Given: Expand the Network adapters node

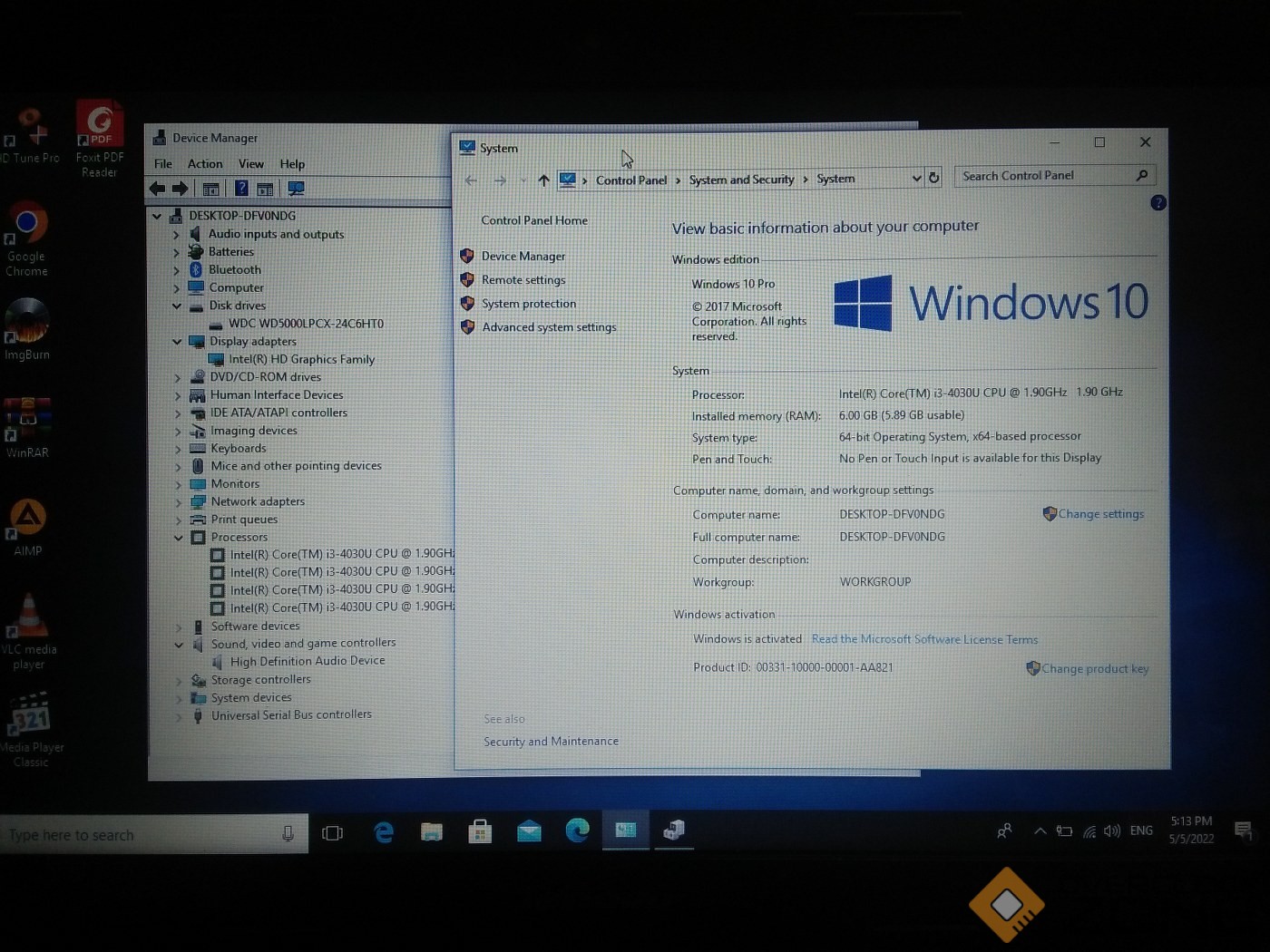Looking at the screenshot, I should [x=178, y=501].
